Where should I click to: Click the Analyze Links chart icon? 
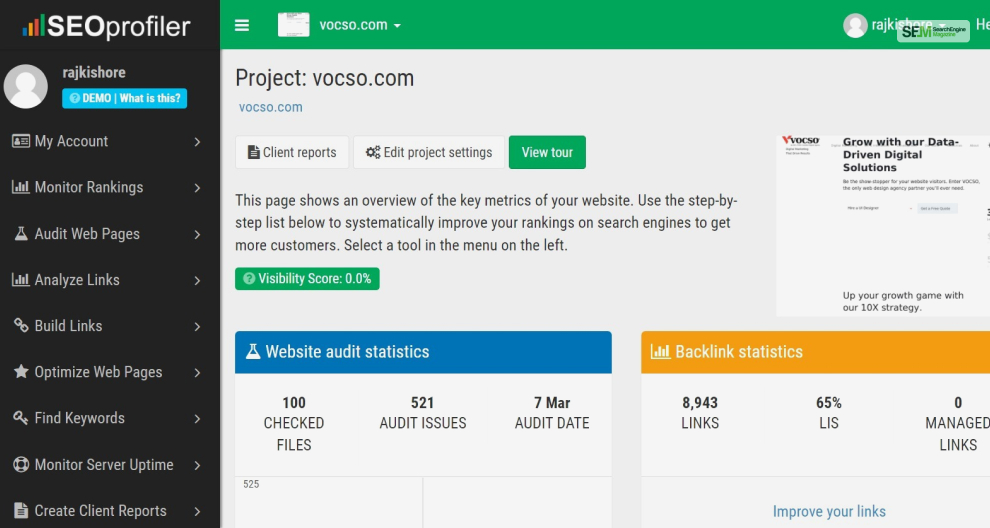point(21,279)
